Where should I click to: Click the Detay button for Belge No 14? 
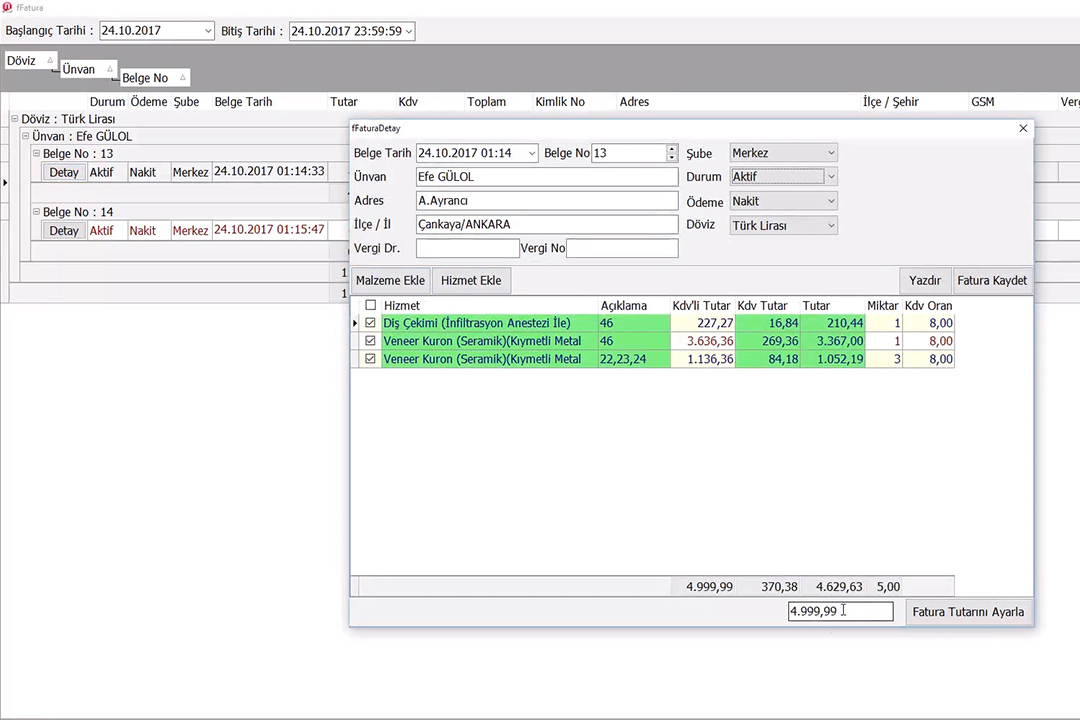[x=64, y=231]
